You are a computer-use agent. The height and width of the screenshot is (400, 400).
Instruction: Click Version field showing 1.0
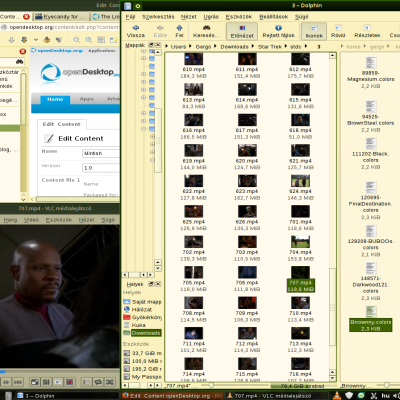tap(101, 168)
